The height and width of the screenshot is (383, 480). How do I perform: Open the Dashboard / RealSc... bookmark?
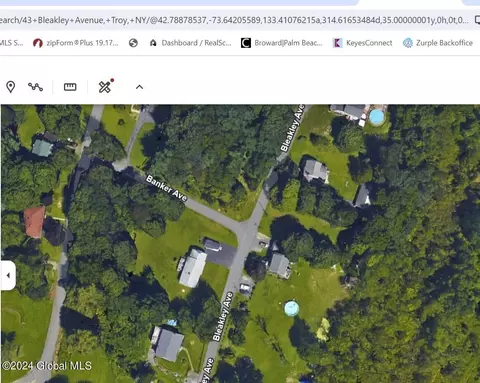[x=190, y=43]
